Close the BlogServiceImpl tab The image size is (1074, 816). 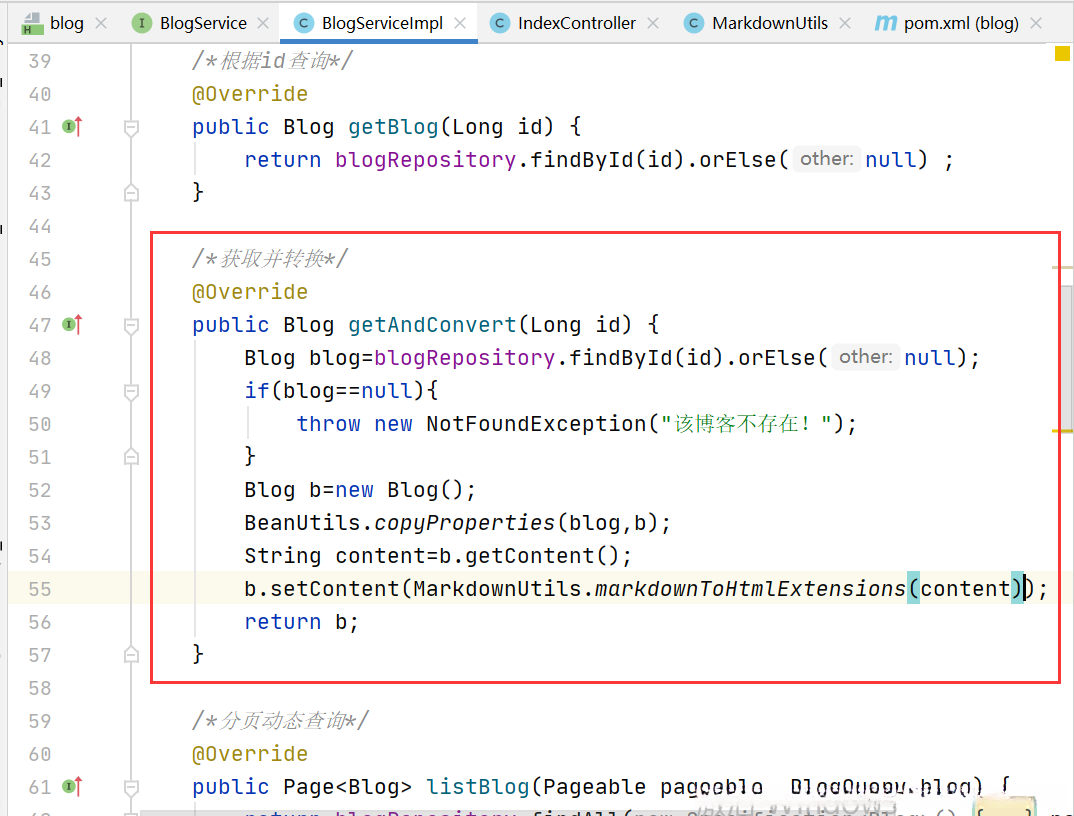pos(460,23)
